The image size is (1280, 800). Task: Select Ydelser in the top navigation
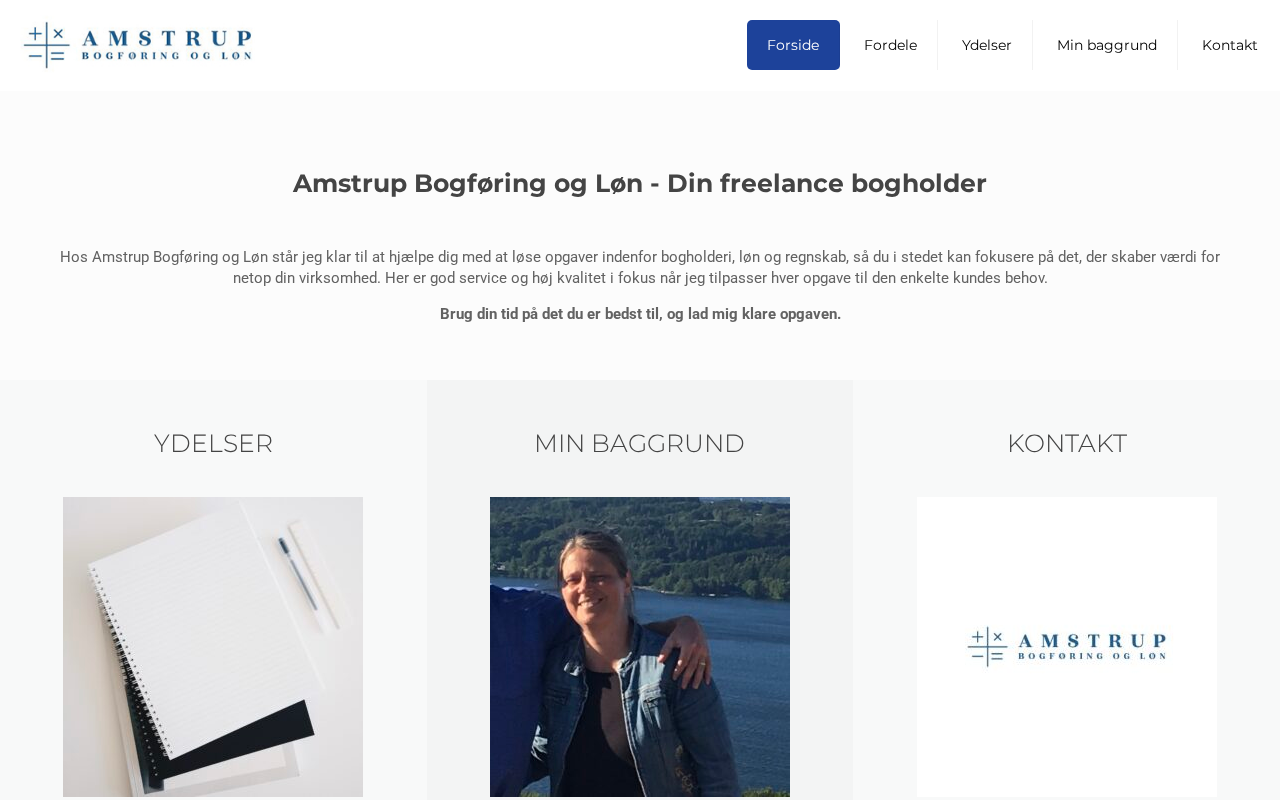click(986, 45)
